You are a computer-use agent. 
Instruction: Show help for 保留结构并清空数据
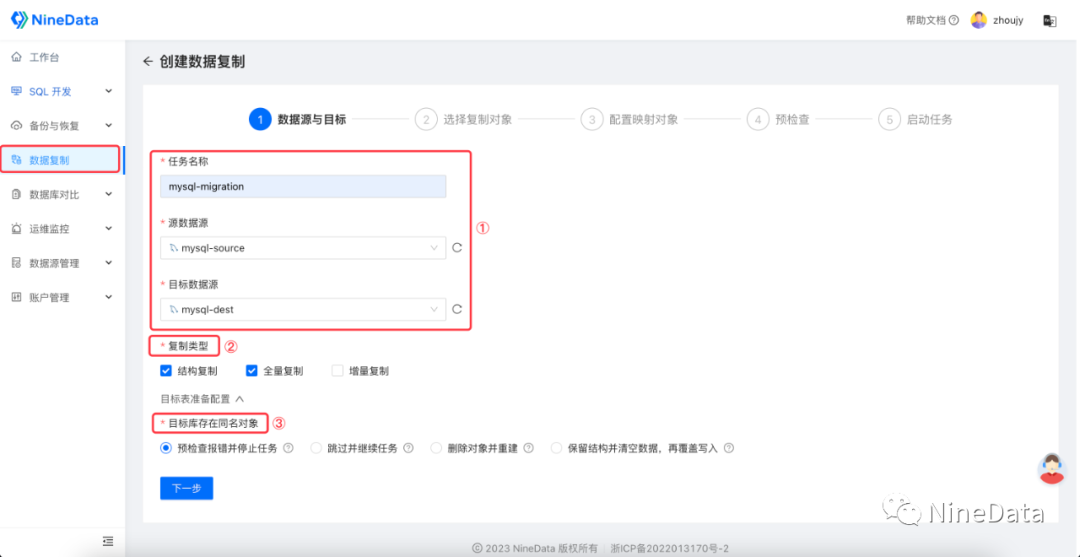(729, 448)
